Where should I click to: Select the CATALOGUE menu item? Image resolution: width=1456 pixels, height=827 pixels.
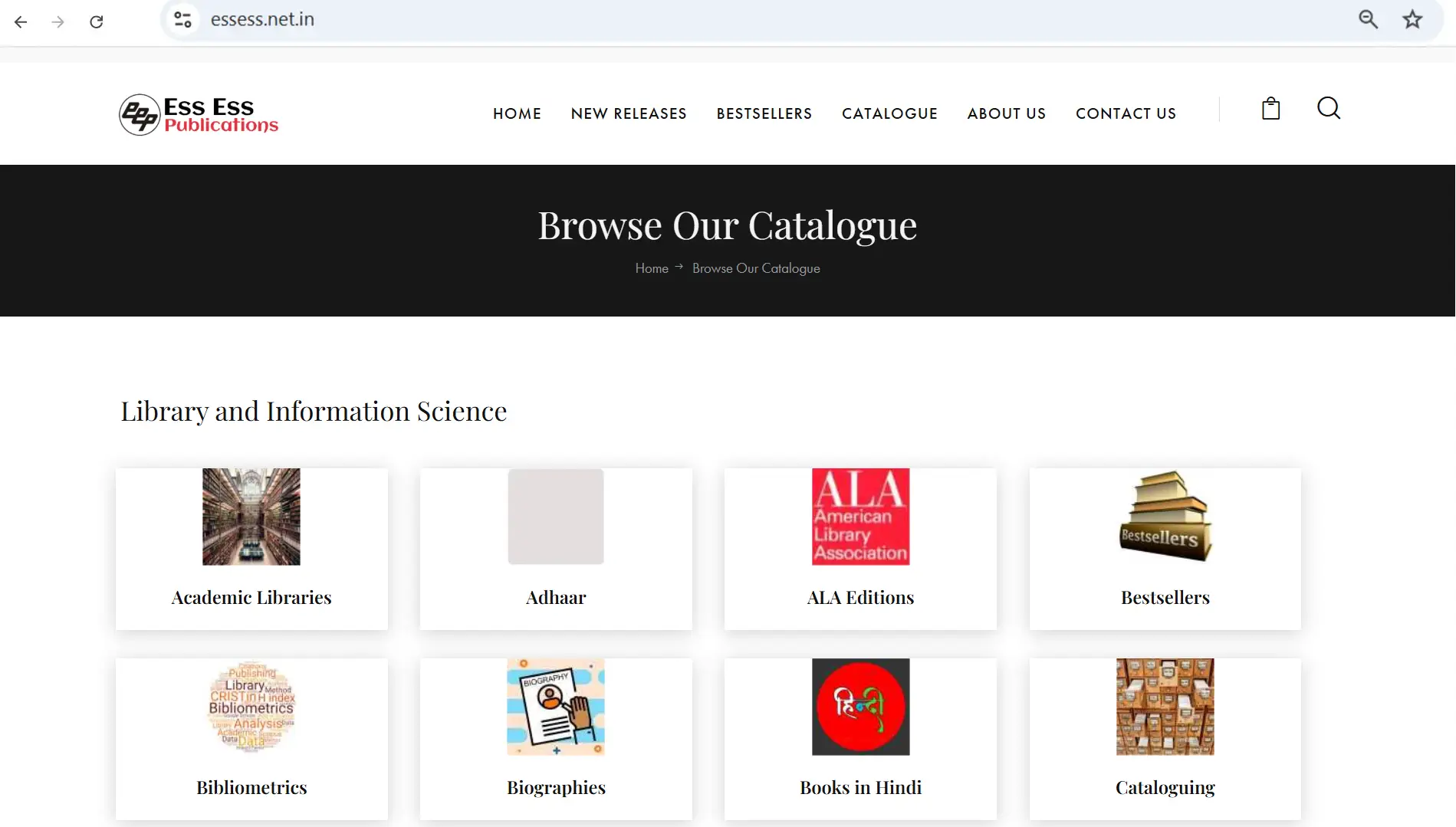[889, 113]
